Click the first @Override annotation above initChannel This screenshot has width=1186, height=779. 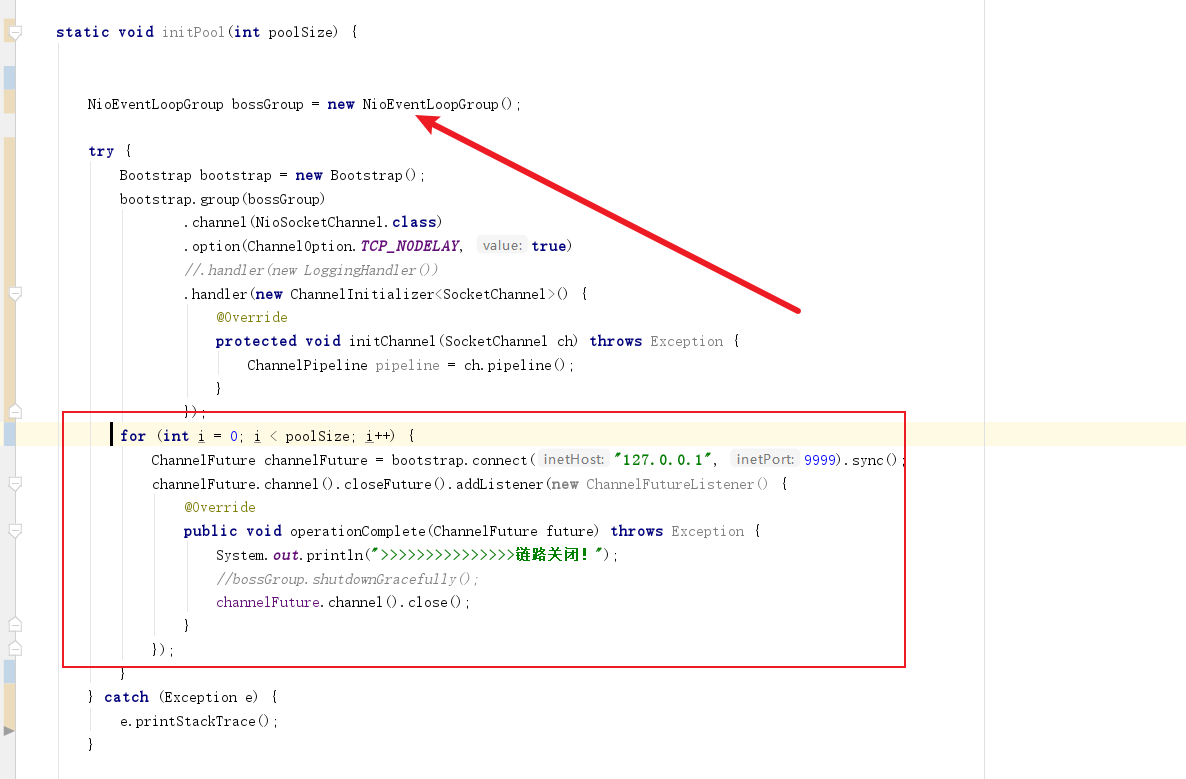click(x=251, y=317)
